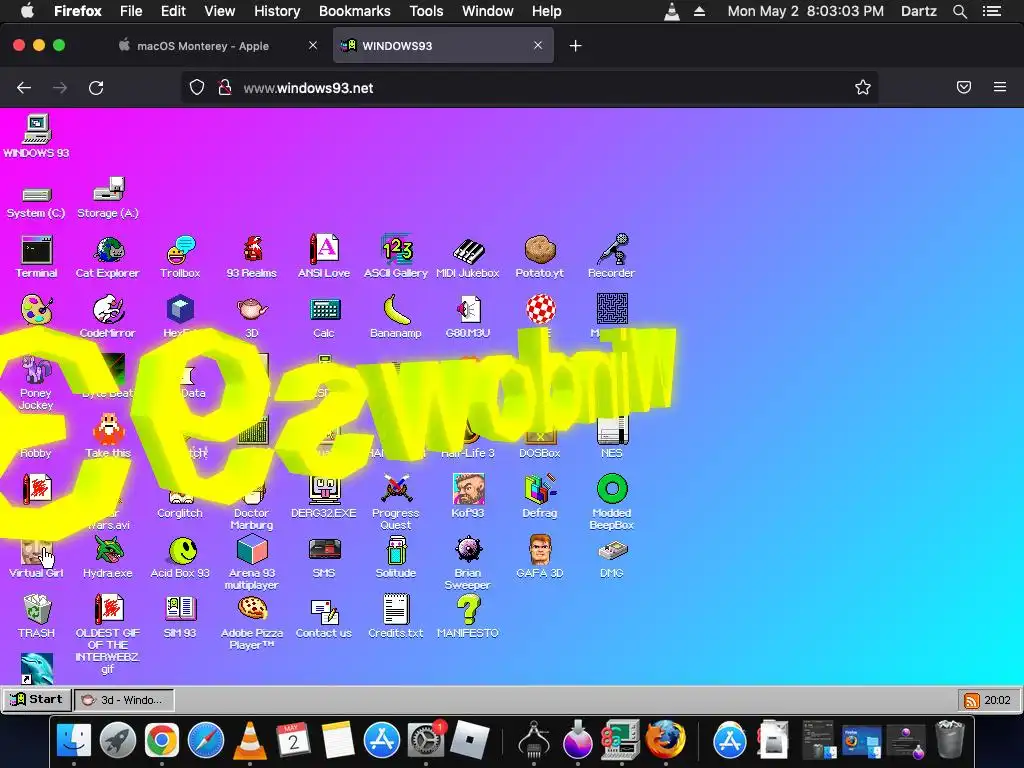Bookmark this page with the star
The width and height of the screenshot is (1024, 768).
pos(863,88)
